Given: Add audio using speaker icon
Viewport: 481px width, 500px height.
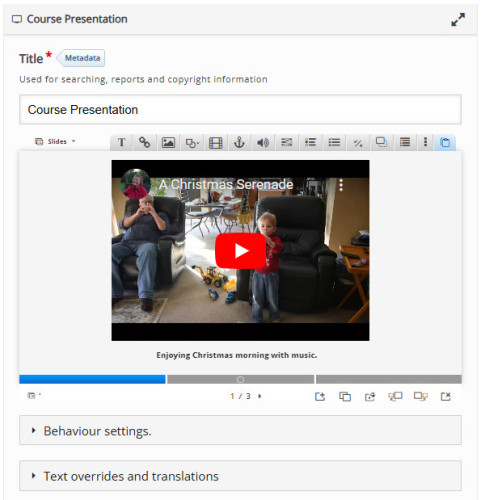Looking at the screenshot, I should tap(263, 143).
